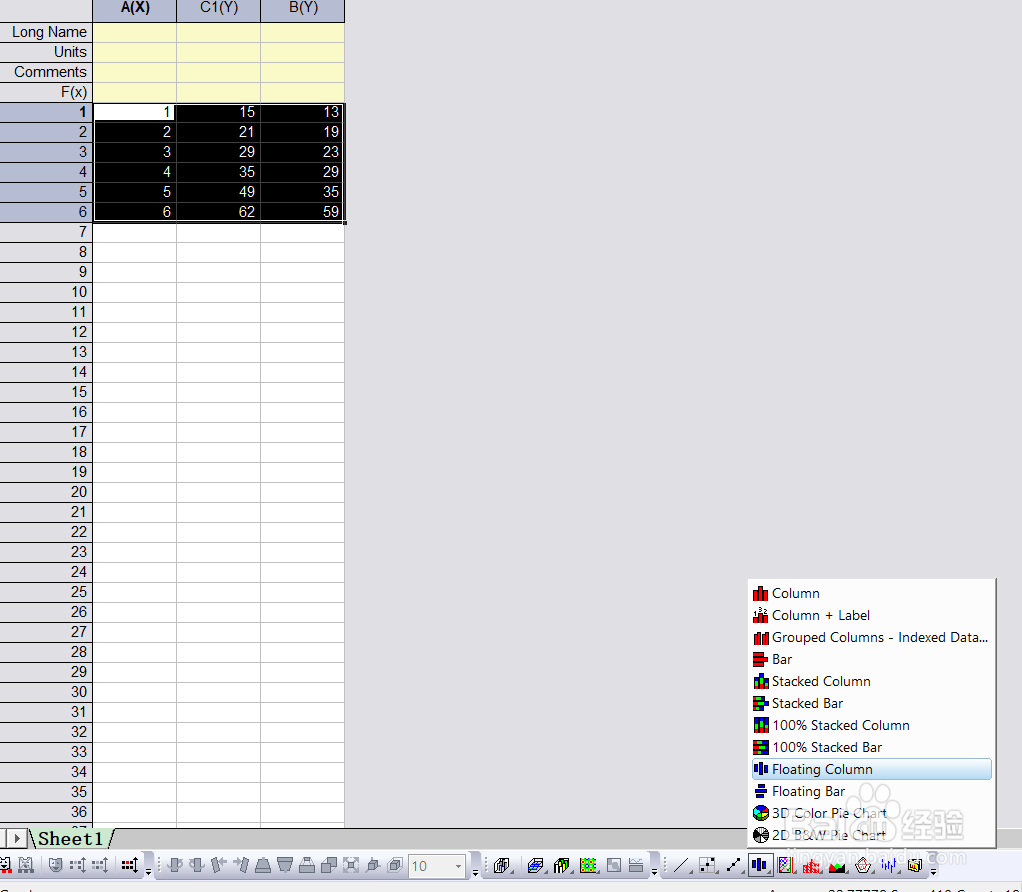Expand options after the plot toolbar
The image size is (1022, 892).
tap(933, 871)
